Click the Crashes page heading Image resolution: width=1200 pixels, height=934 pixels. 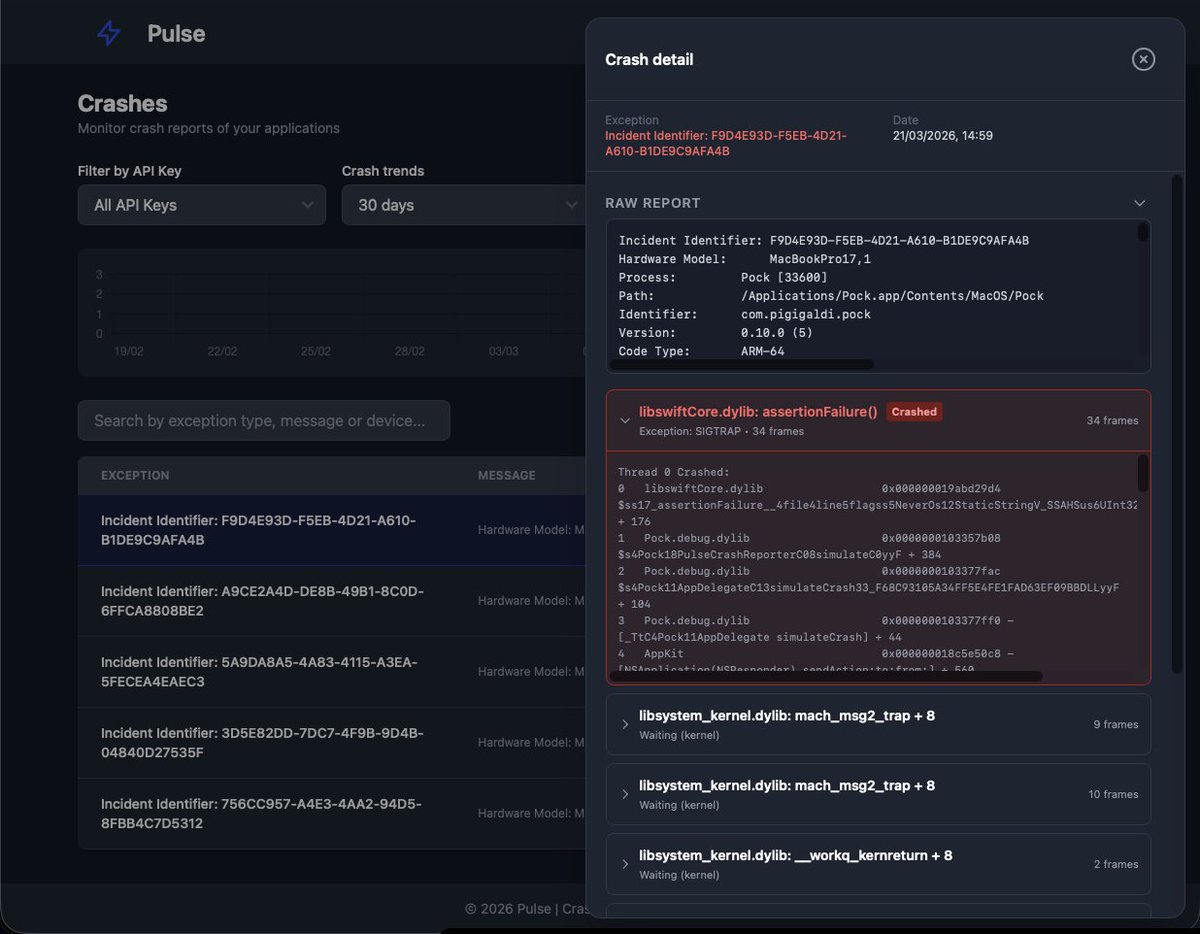pyautogui.click(x=122, y=104)
